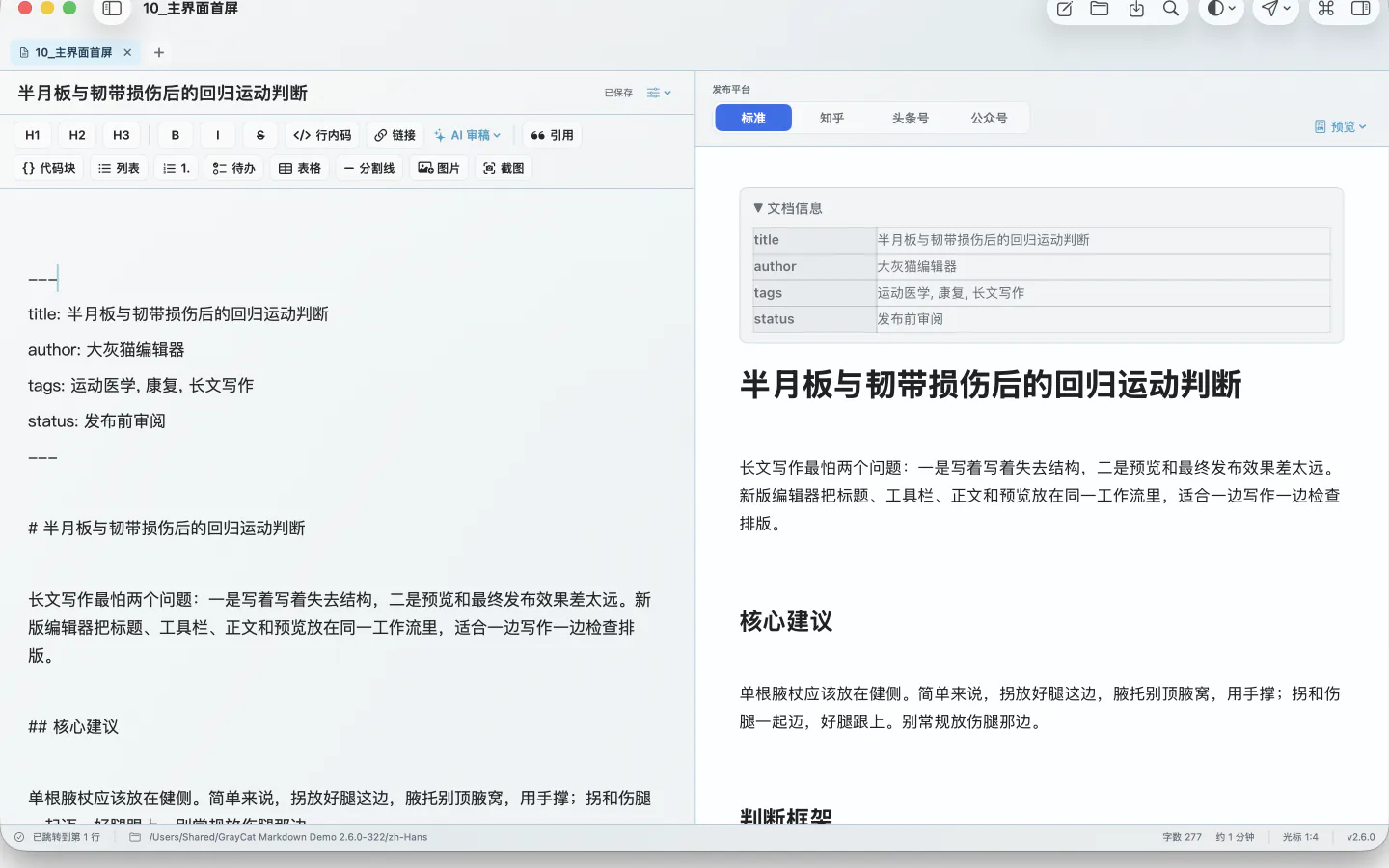This screenshot has height=868, width=1389.
Task: Click the author value 大灰猫编辑器 in table
Action: click(916, 266)
